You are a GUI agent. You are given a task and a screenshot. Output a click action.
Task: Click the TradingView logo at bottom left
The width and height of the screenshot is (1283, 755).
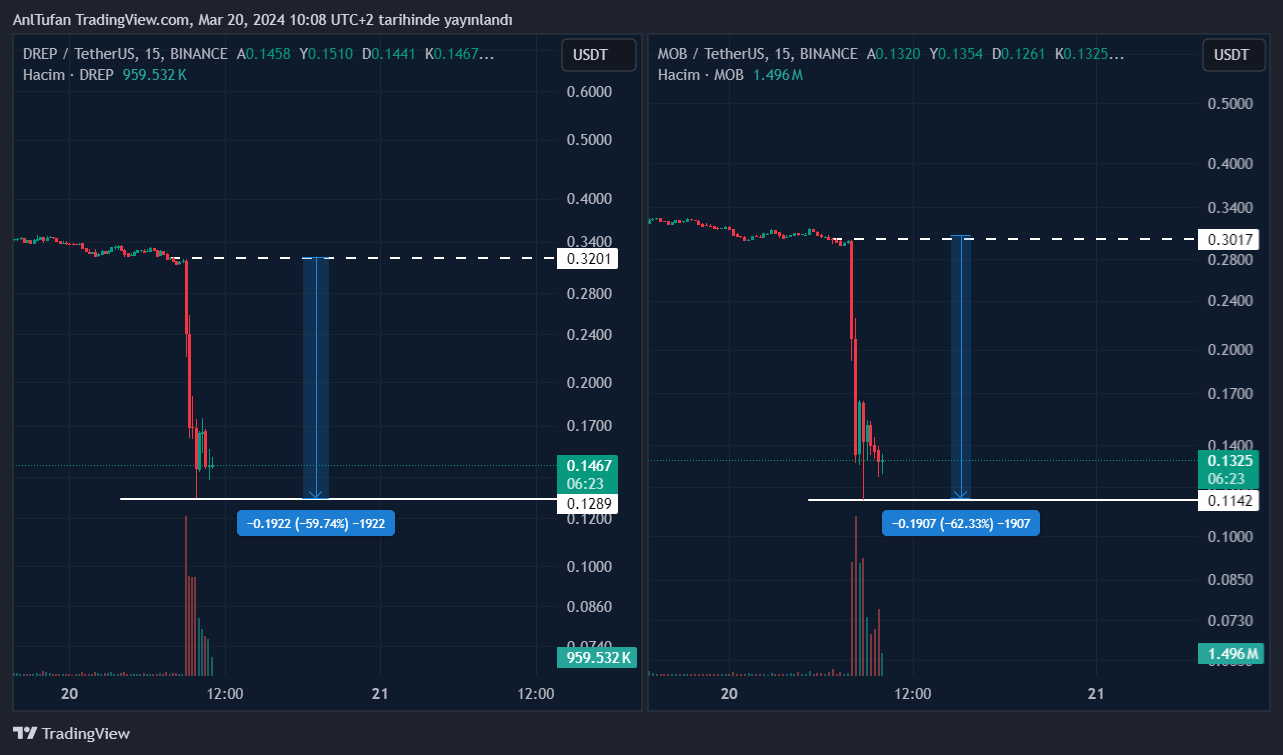click(71, 733)
